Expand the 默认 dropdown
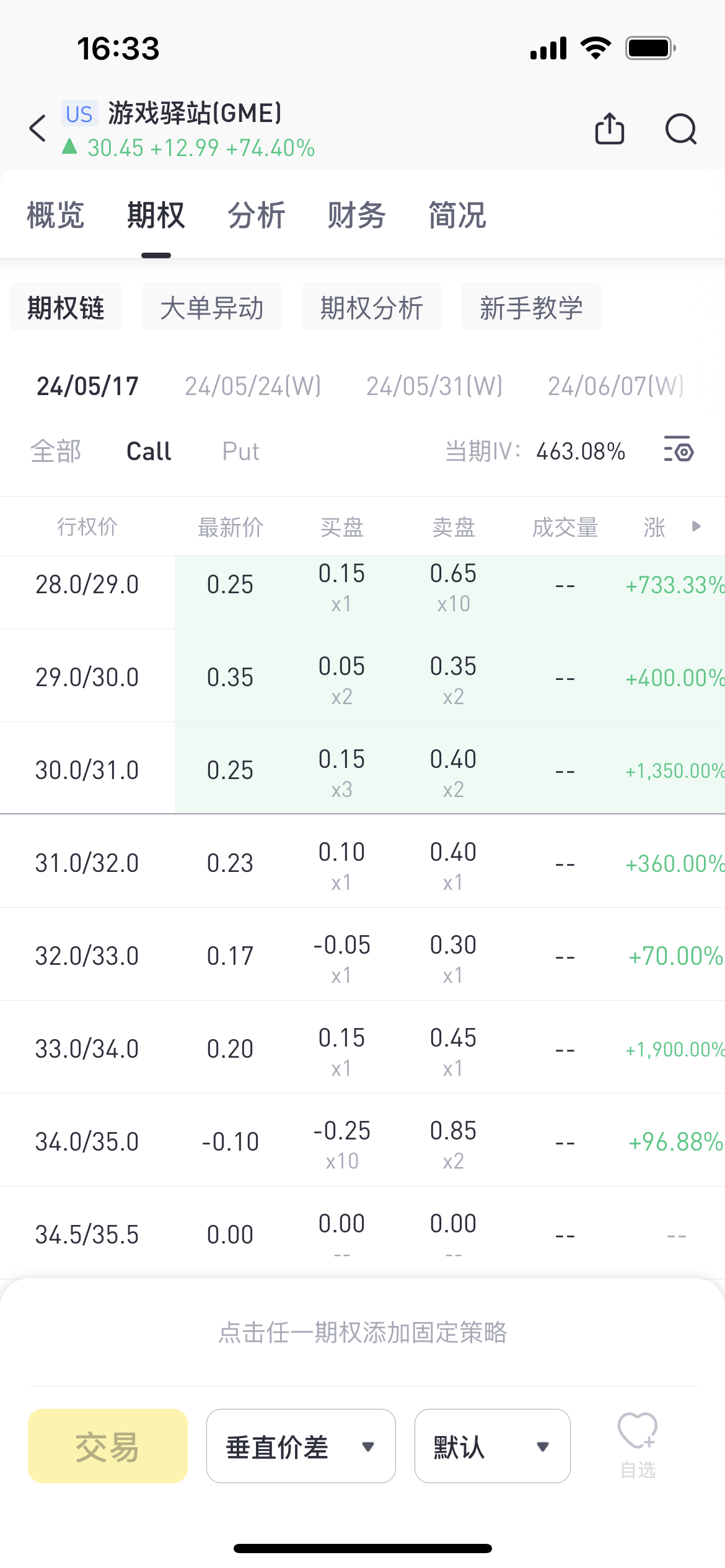Viewport: 725px width, 1568px height. click(x=492, y=1447)
